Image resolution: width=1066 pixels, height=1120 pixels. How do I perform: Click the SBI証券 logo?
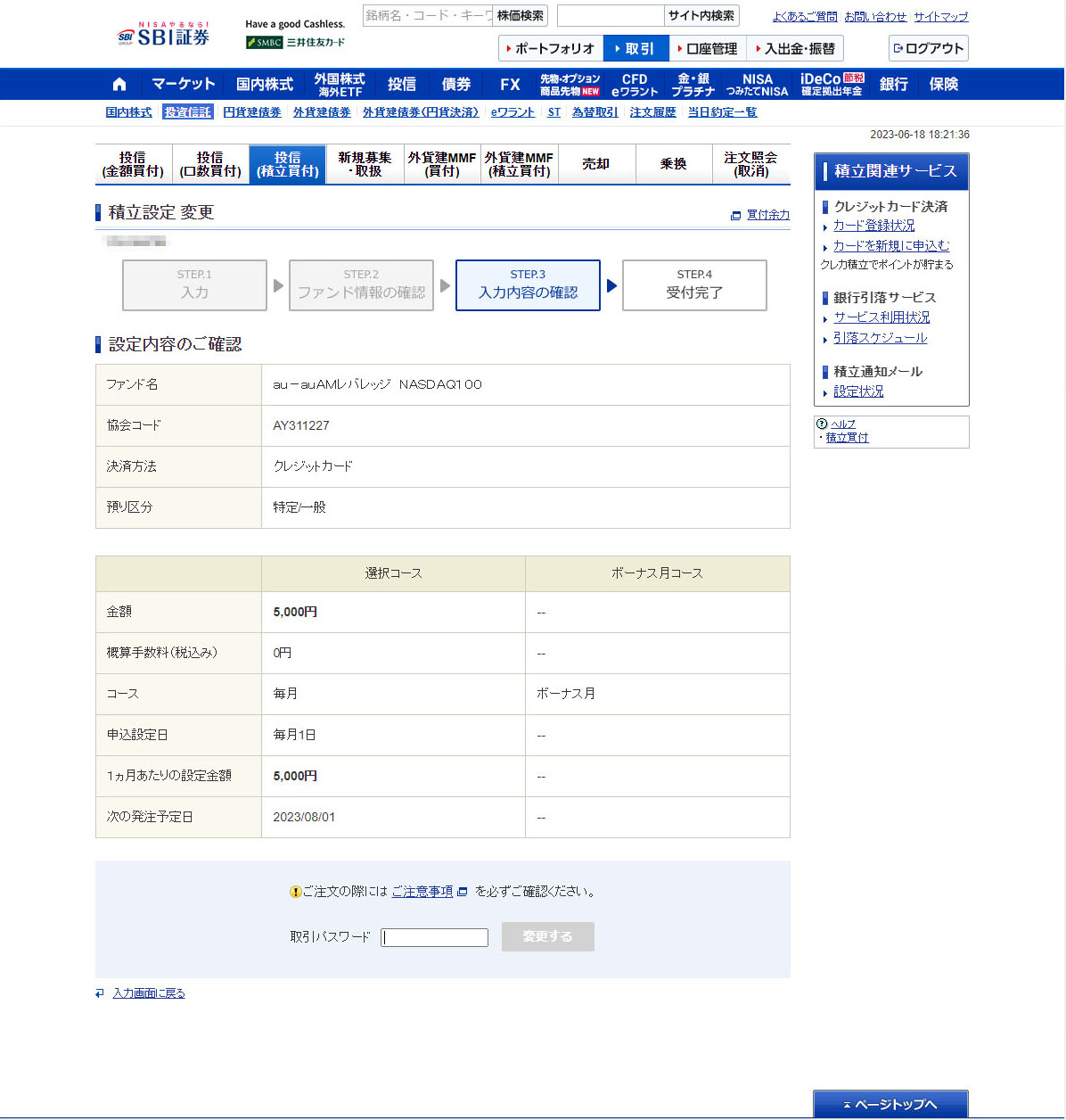pos(164,36)
